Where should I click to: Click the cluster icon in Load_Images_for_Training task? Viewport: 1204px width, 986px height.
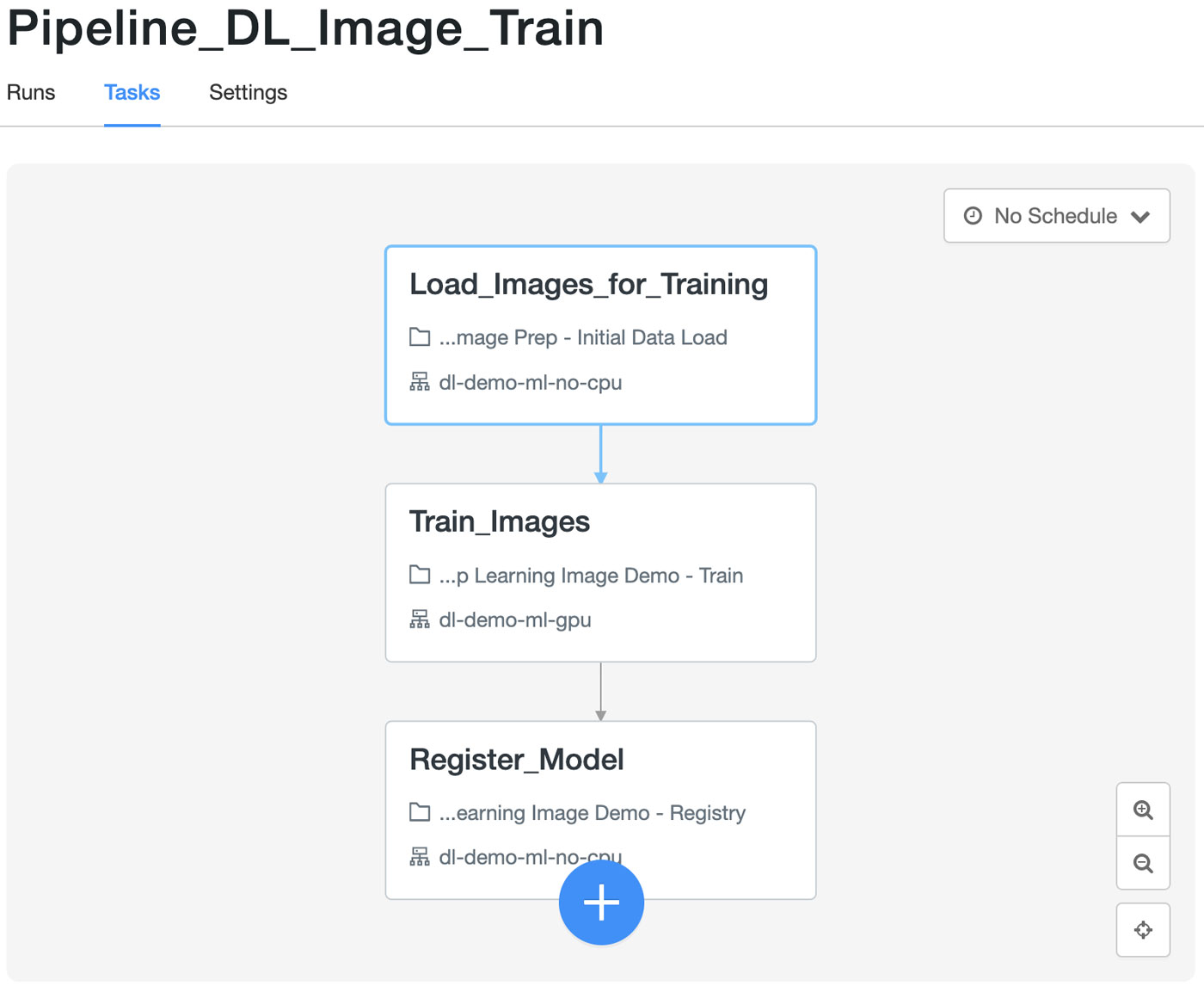click(x=420, y=382)
